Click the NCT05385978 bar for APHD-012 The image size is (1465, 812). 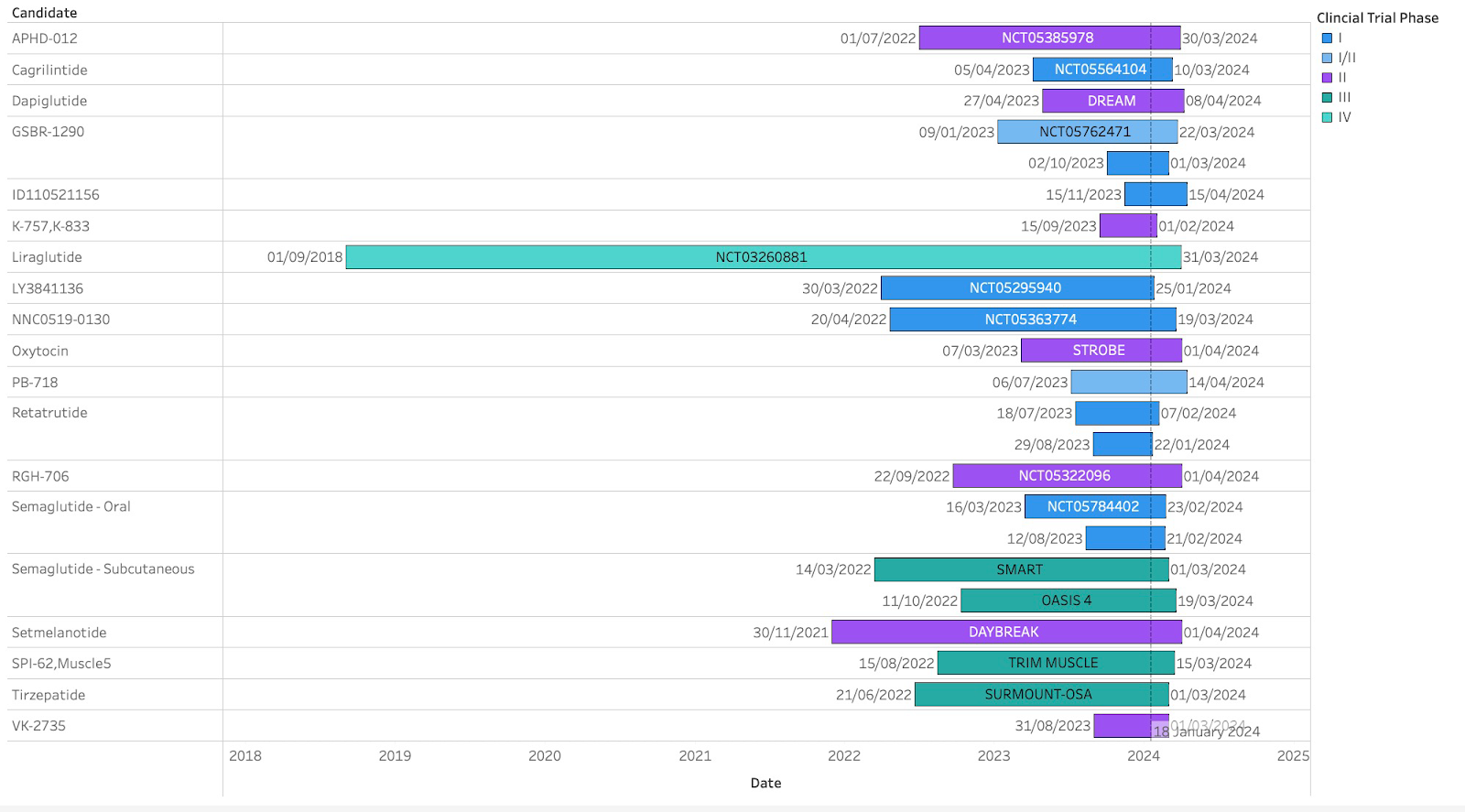click(1048, 38)
